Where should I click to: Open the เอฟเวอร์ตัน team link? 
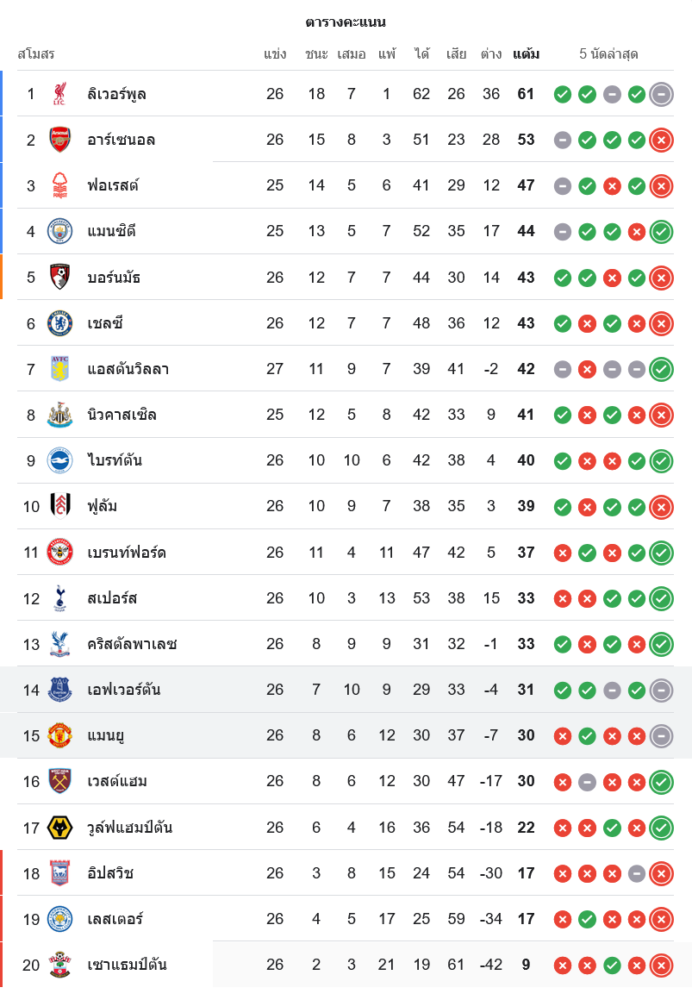coord(124,690)
